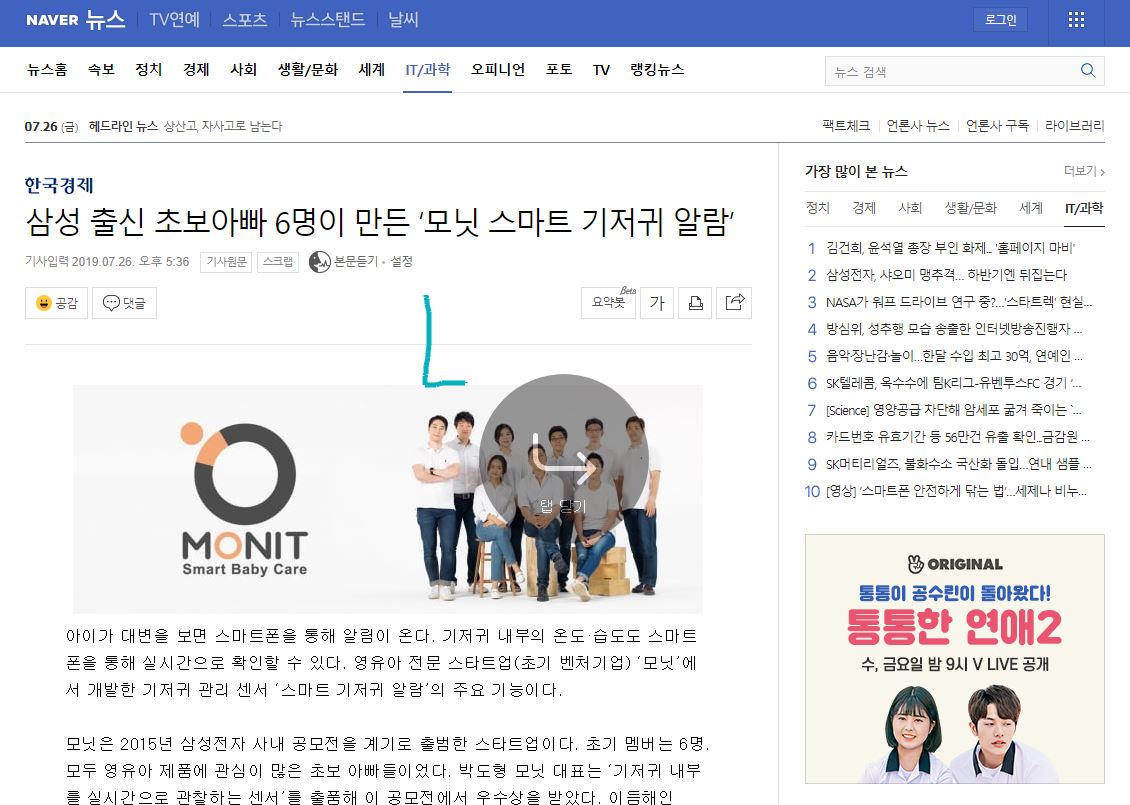Select 세계 tab in most viewed news
1130x805 pixels.
point(1031,208)
